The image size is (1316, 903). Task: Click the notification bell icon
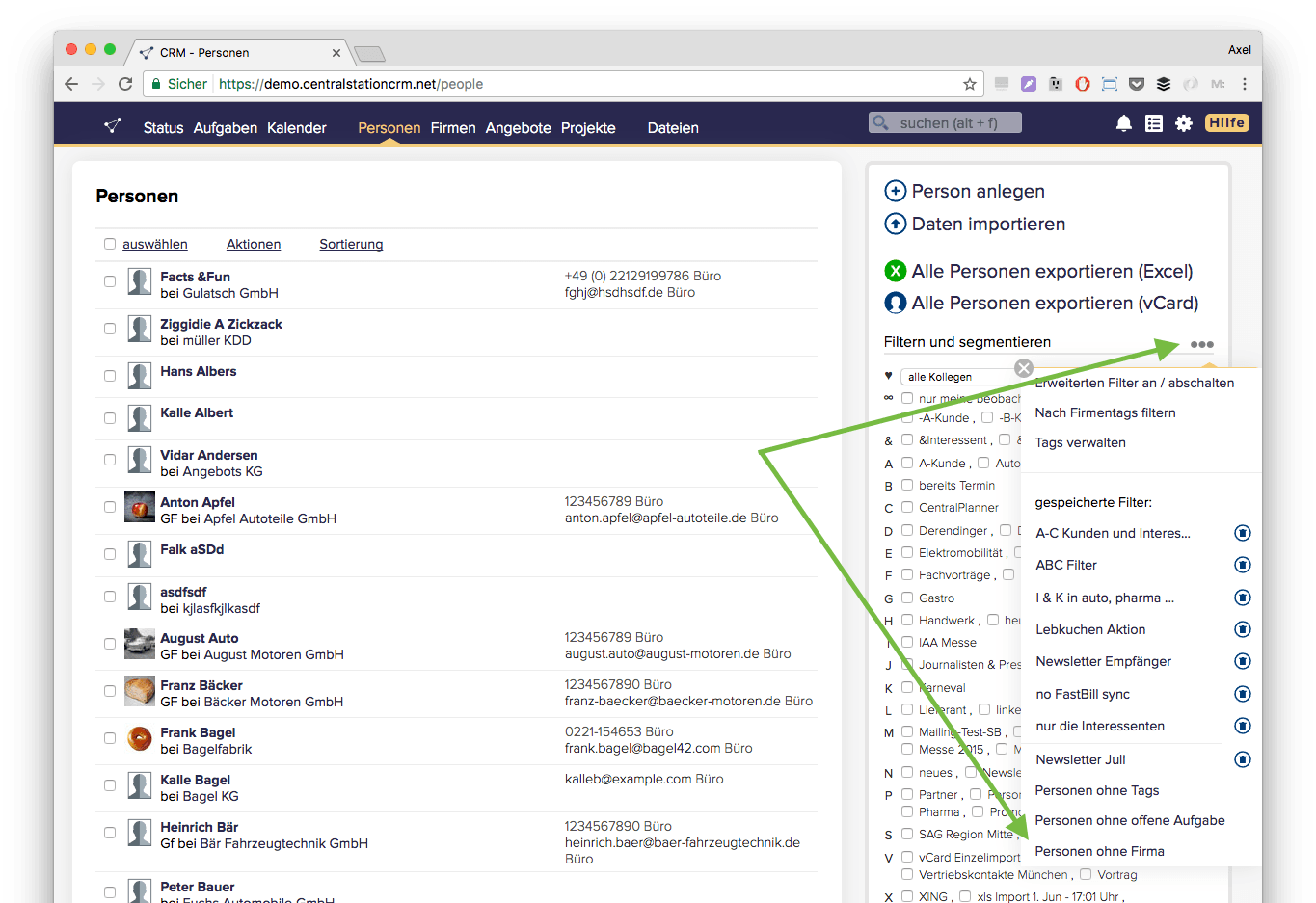(1123, 123)
